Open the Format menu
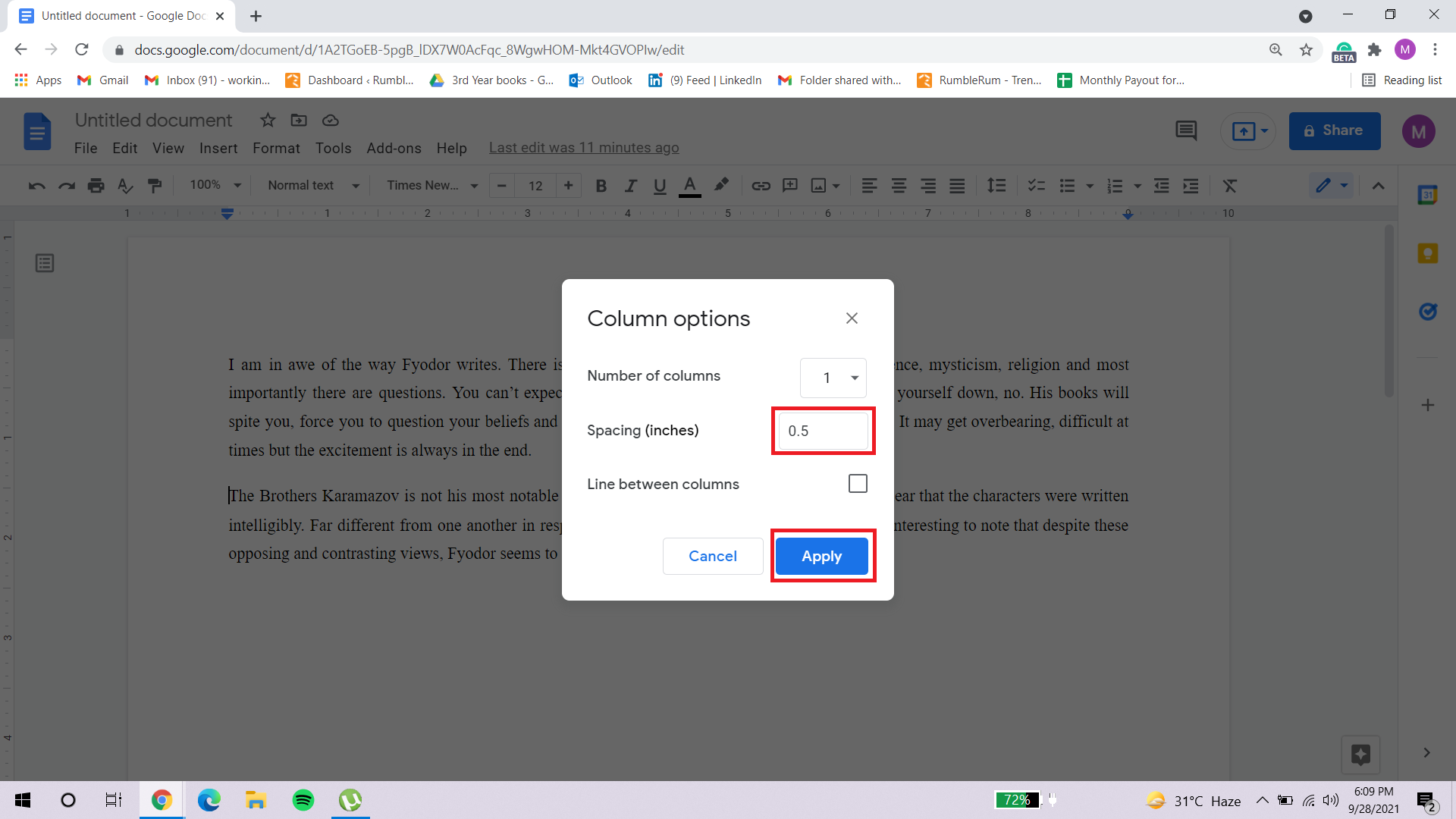1456x819 pixels. click(x=275, y=148)
